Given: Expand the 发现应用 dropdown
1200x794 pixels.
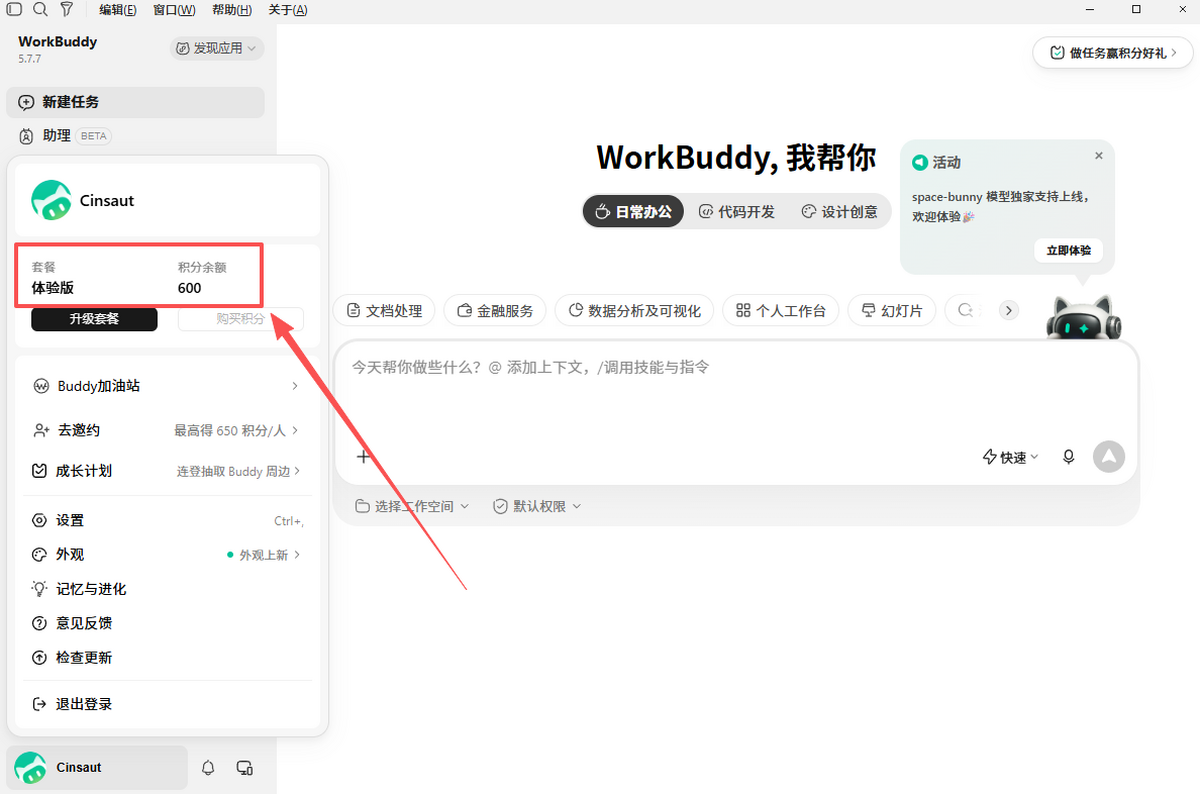Looking at the screenshot, I should 216,48.
